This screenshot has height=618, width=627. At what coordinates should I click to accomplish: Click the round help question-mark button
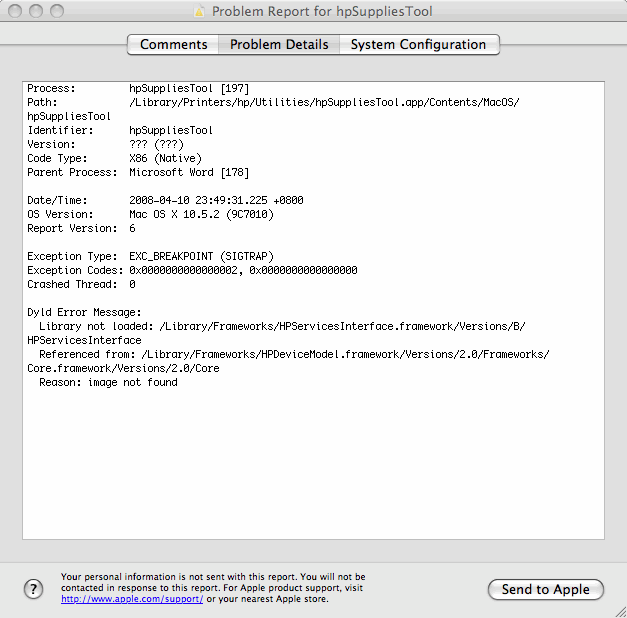[x=34, y=589]
